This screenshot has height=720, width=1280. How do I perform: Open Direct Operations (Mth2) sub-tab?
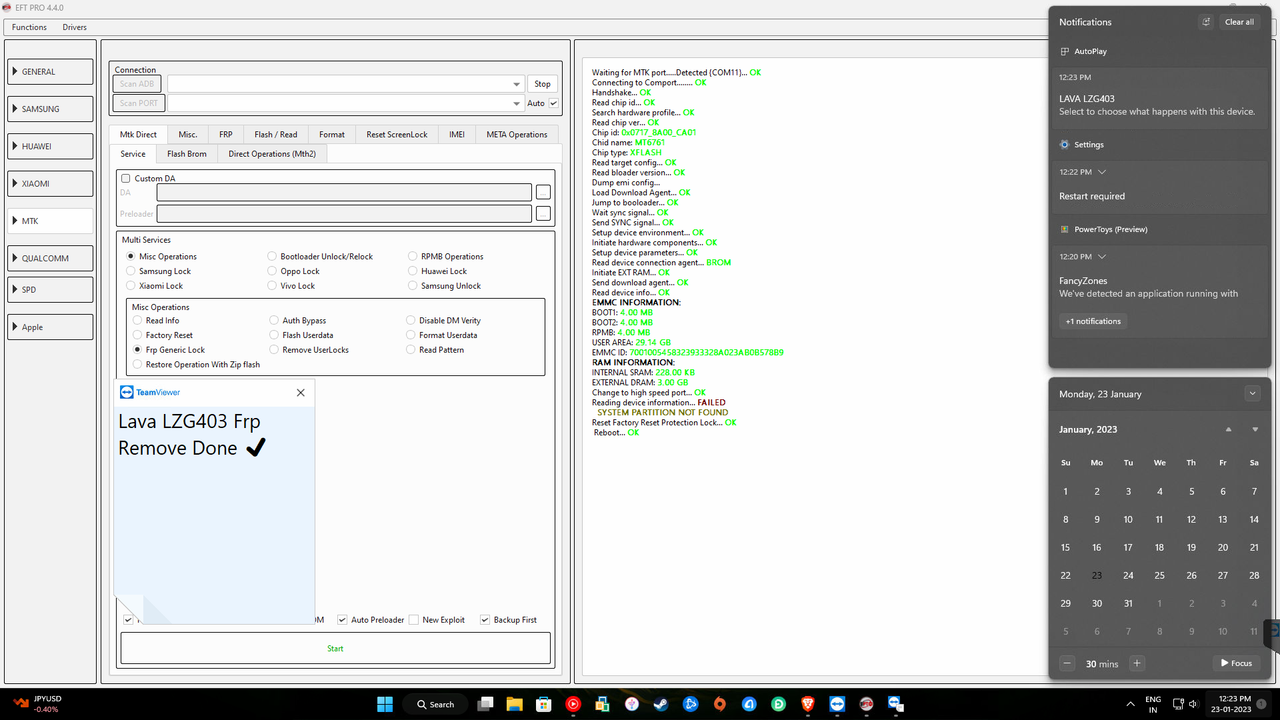point(272,154)
